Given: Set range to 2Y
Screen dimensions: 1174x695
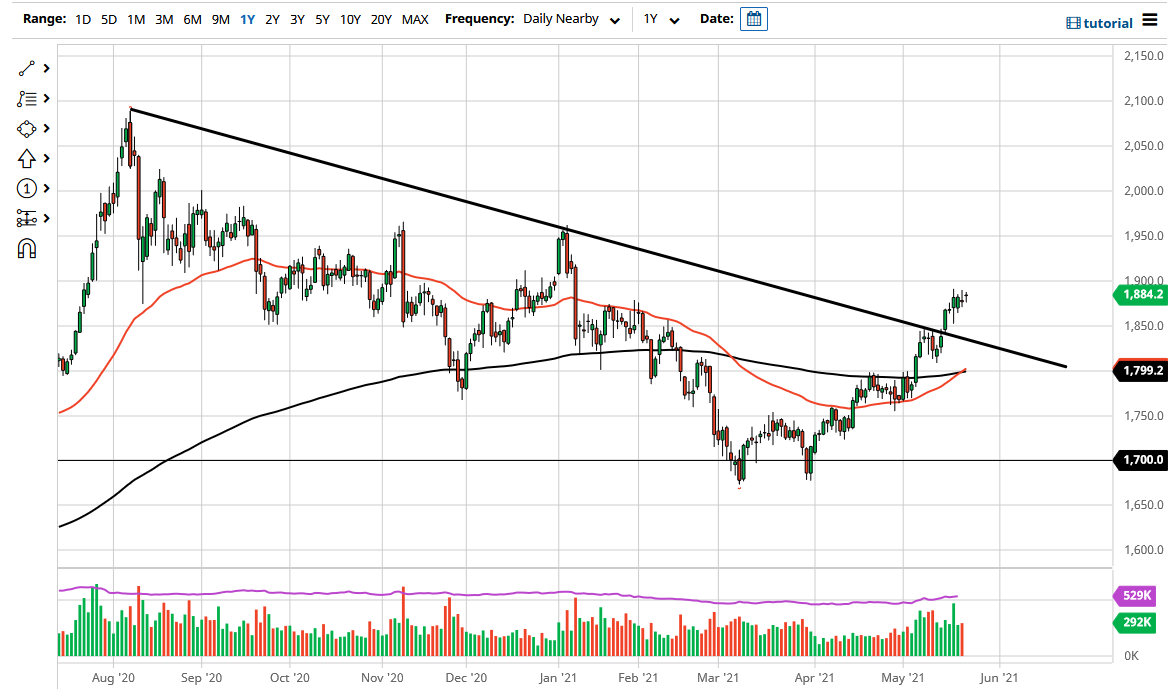Looking at the screenshot, I should 272,19.
